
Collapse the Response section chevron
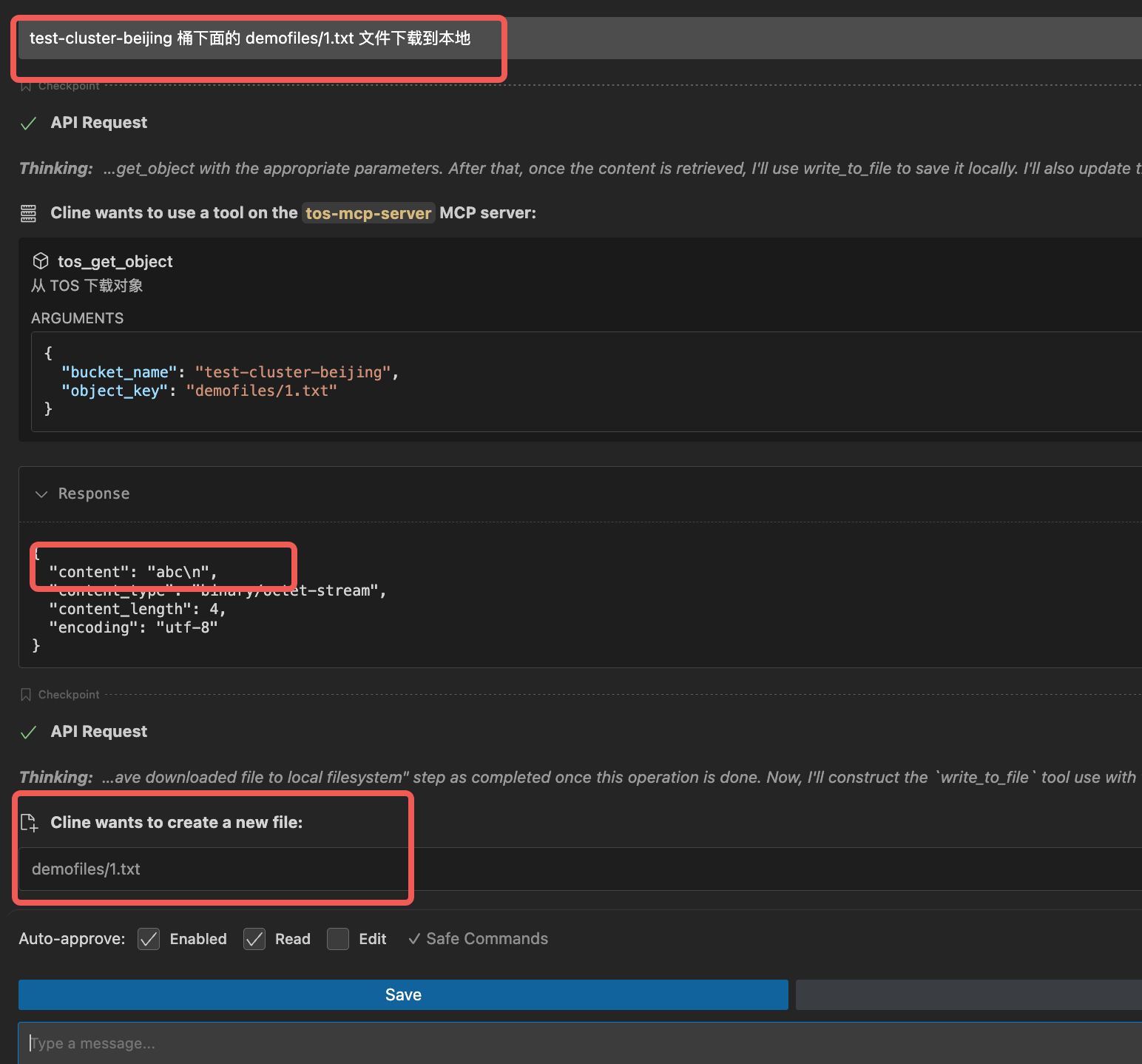[41, 494]
